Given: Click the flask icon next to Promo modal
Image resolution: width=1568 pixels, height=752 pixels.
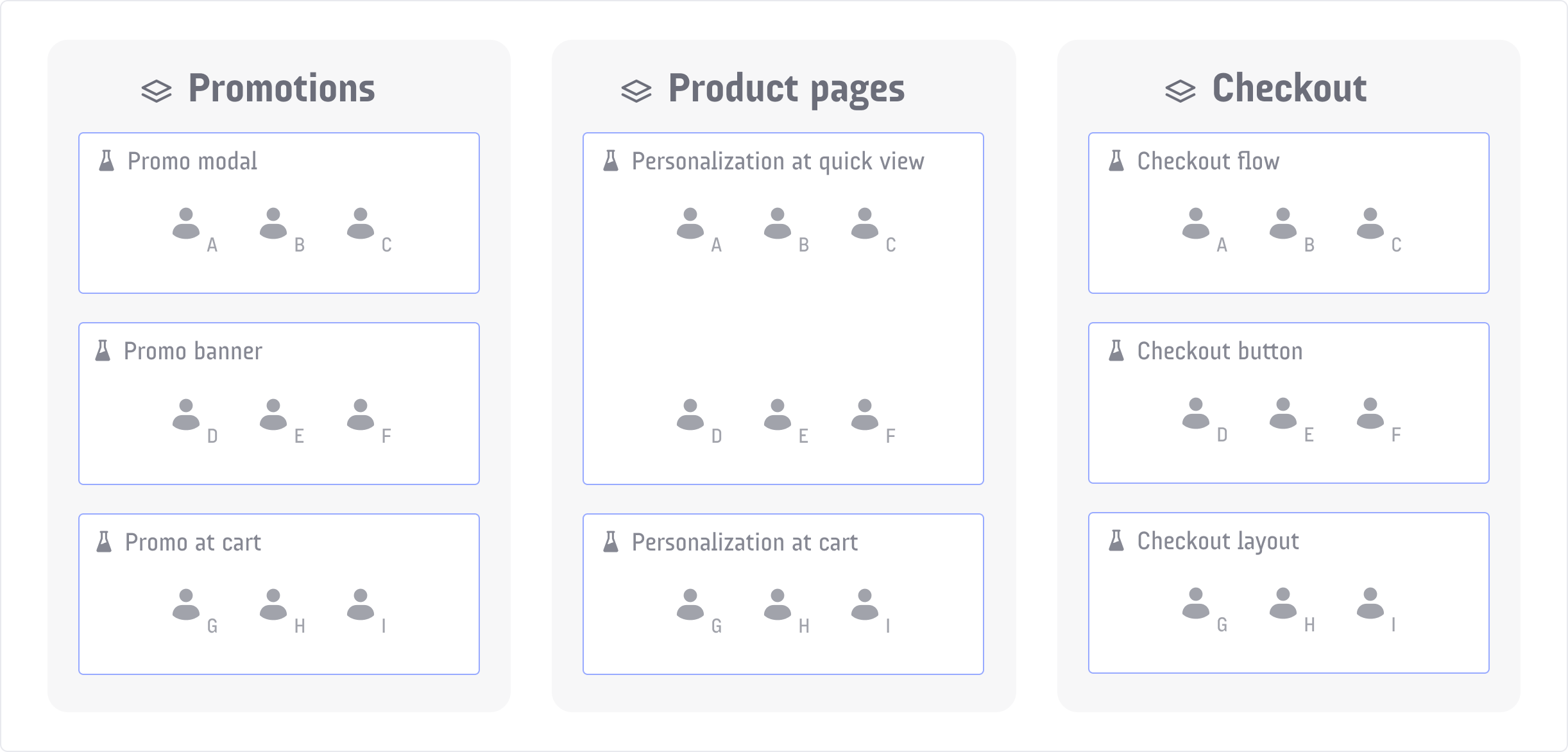Looking at the screenshot, I should point(107,161).
